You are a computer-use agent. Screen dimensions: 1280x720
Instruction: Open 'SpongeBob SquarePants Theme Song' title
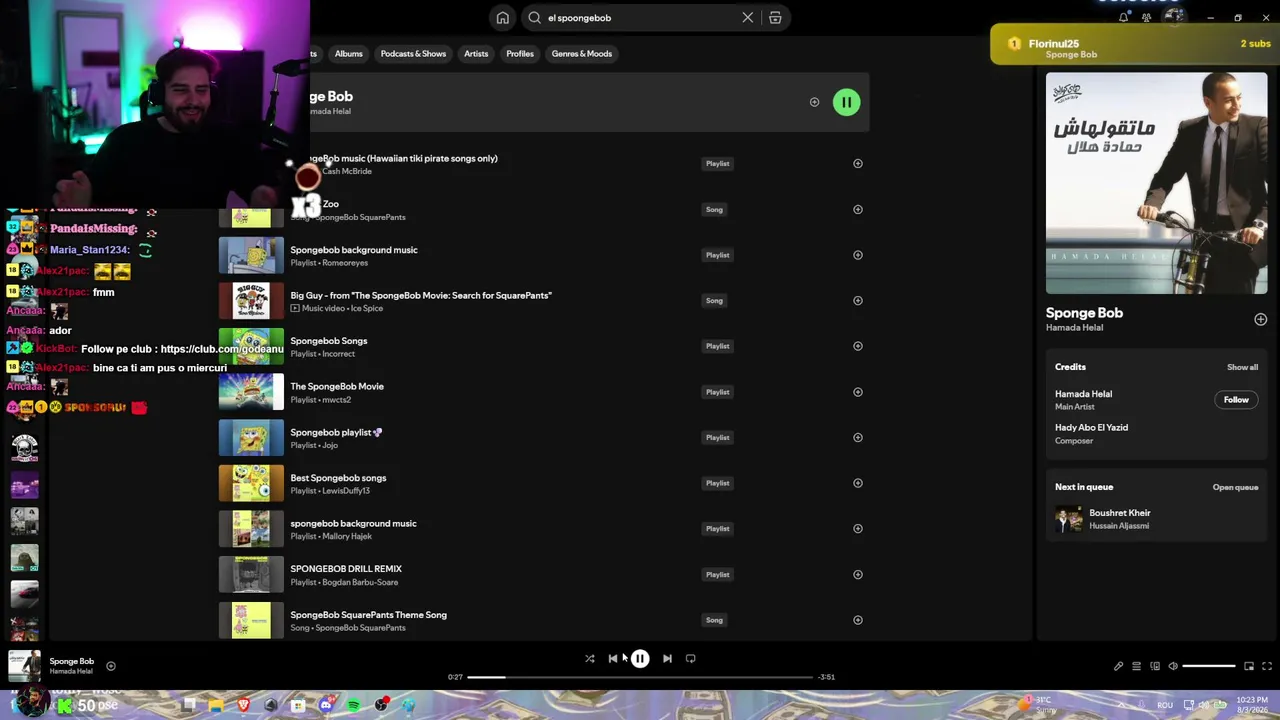pos(368,615)
